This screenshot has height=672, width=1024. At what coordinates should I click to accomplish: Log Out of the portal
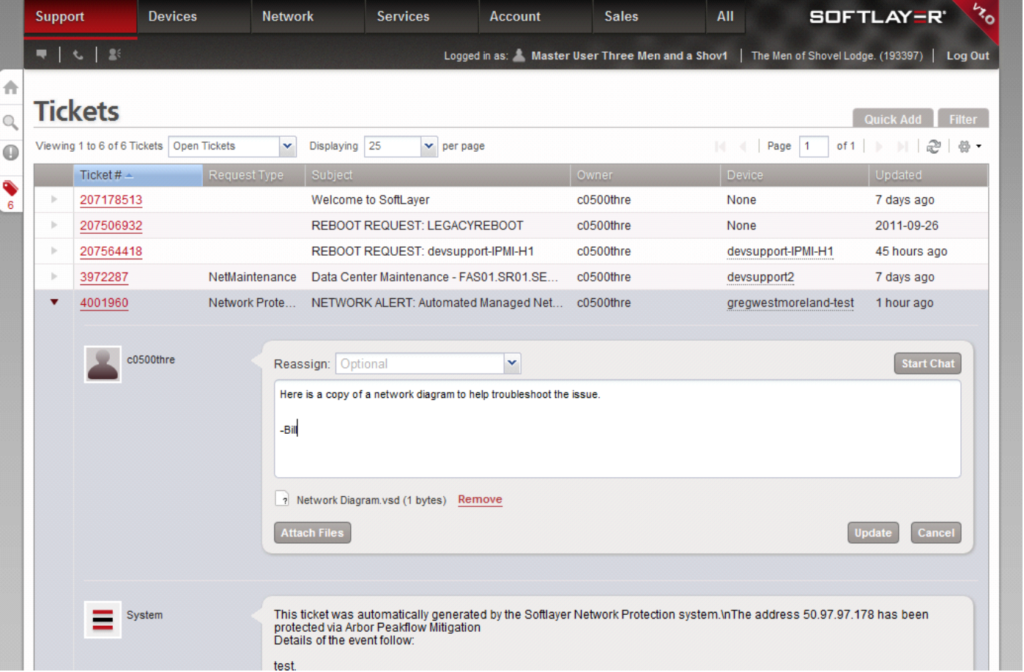pyautogui.click(x=968, y=56)
